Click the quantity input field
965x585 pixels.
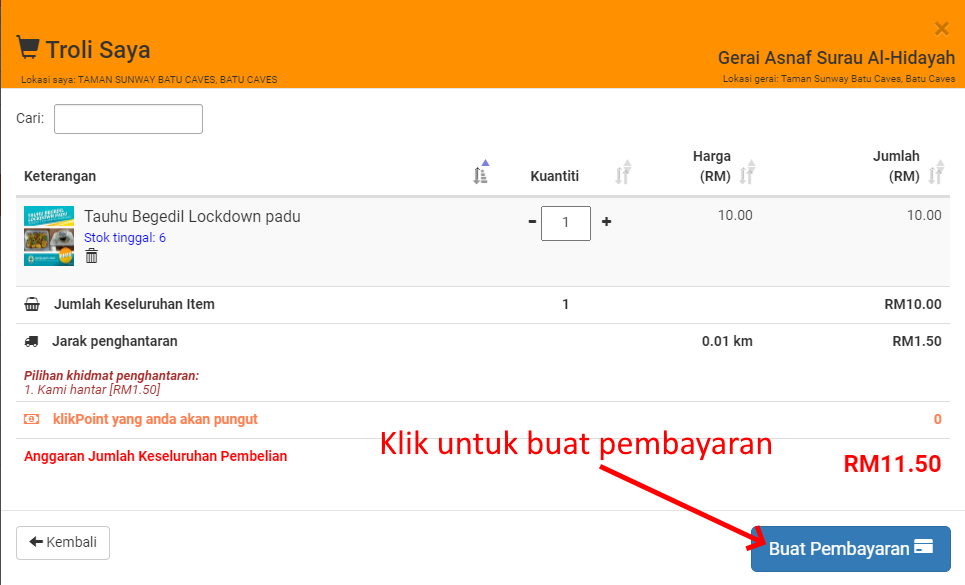pyautogui.click(x=565, y=223)
